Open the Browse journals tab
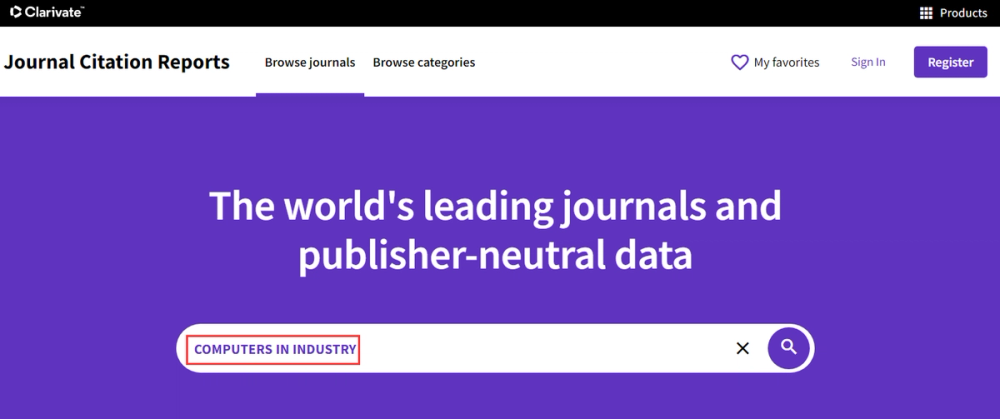 tap(310, 62)
